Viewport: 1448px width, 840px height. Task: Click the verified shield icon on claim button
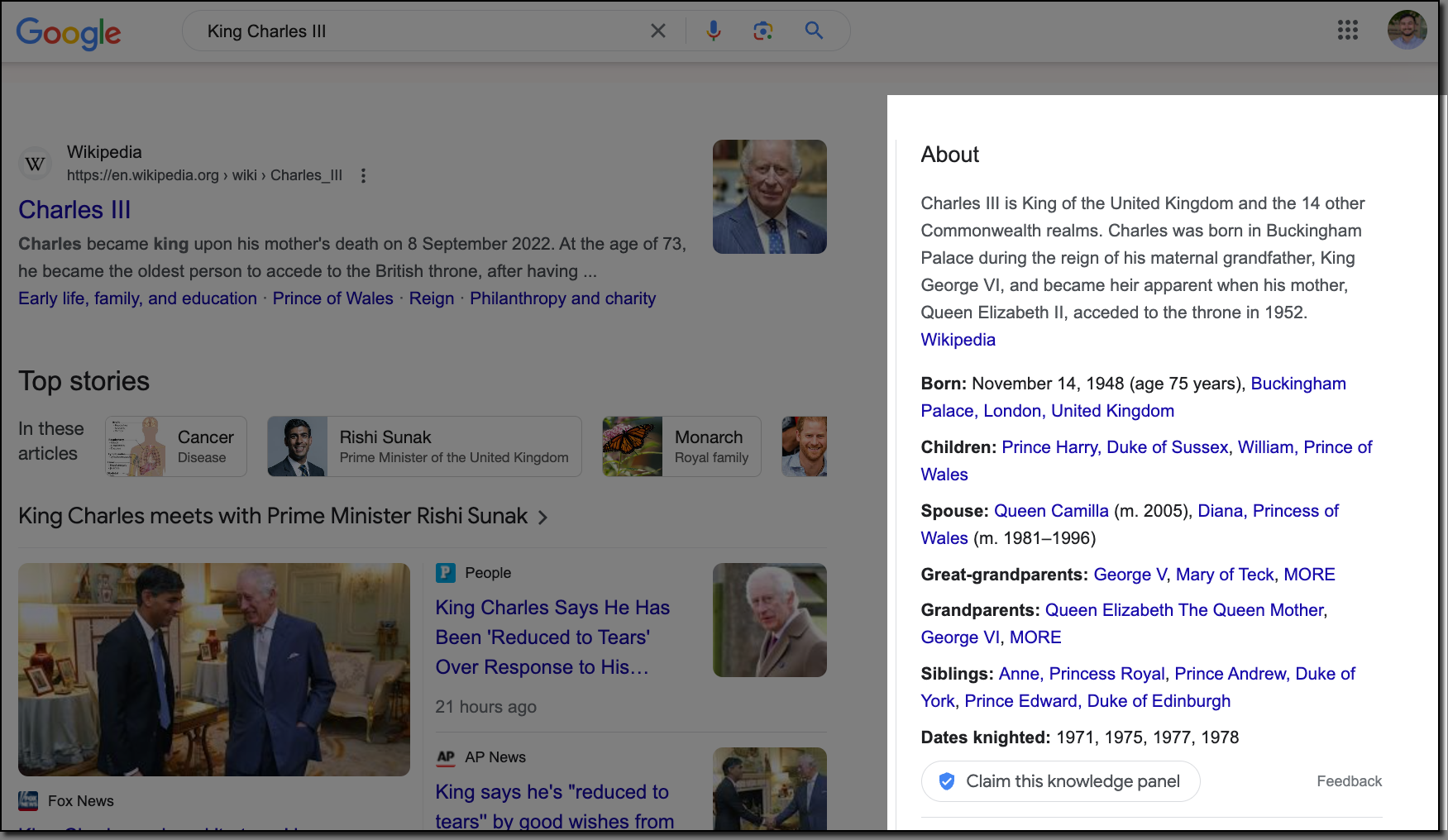click(x=947, y=781)
